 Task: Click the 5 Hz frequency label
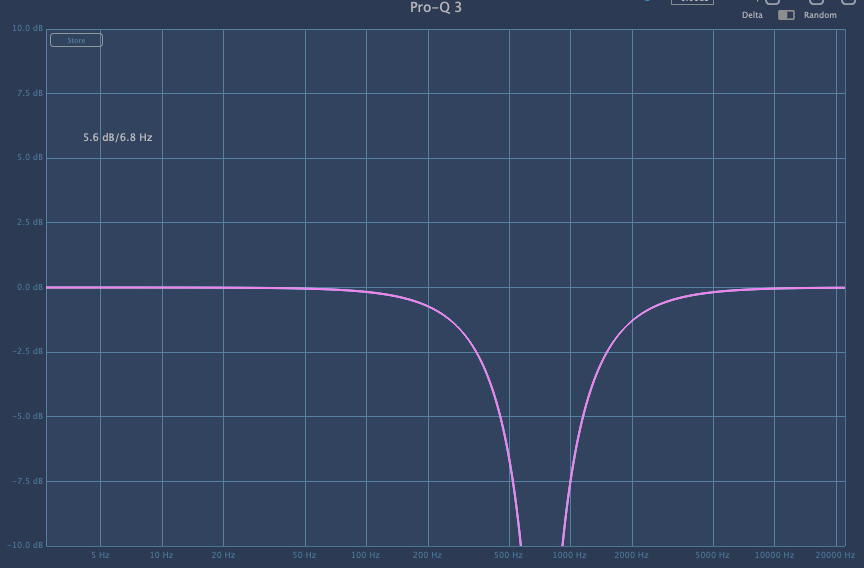100,555
